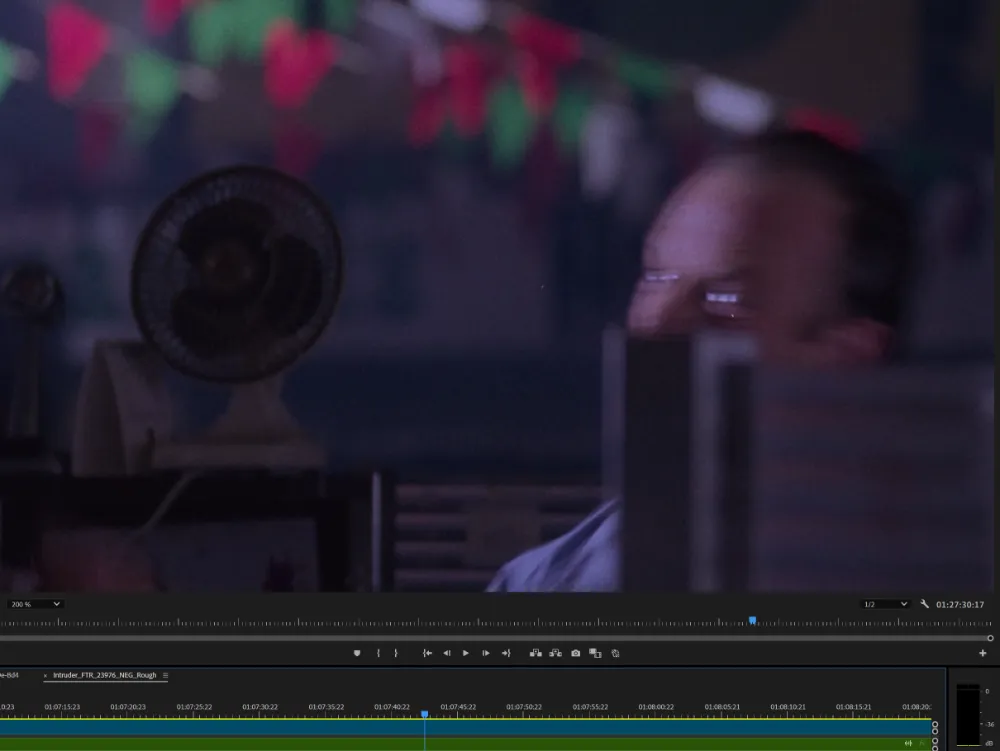Click the Mark In bracket icon
1000x751 pixels.
tap(378, 653)
